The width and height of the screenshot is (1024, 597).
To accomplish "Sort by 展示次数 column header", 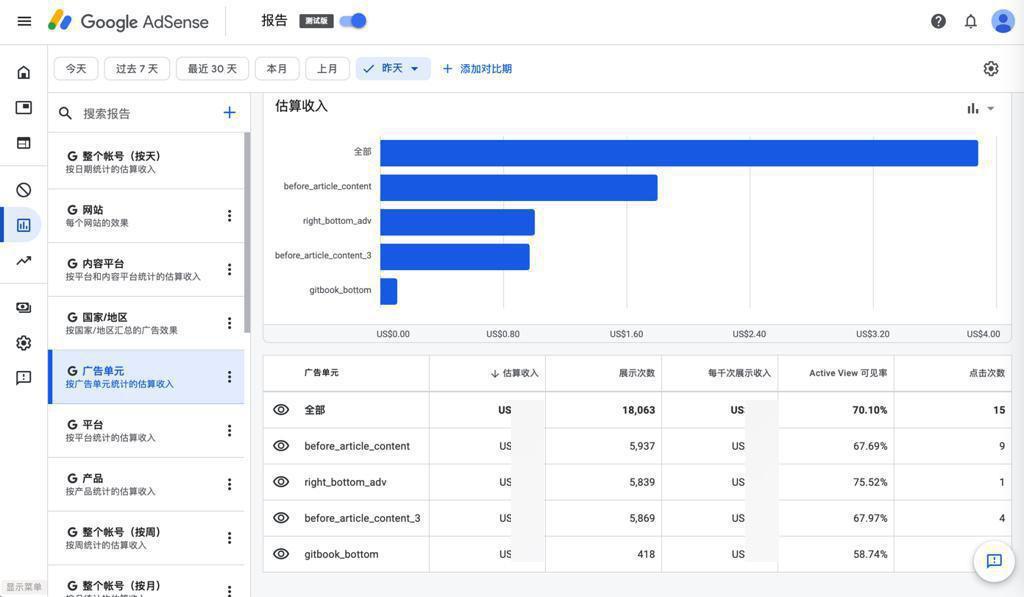I will (637, 373).
